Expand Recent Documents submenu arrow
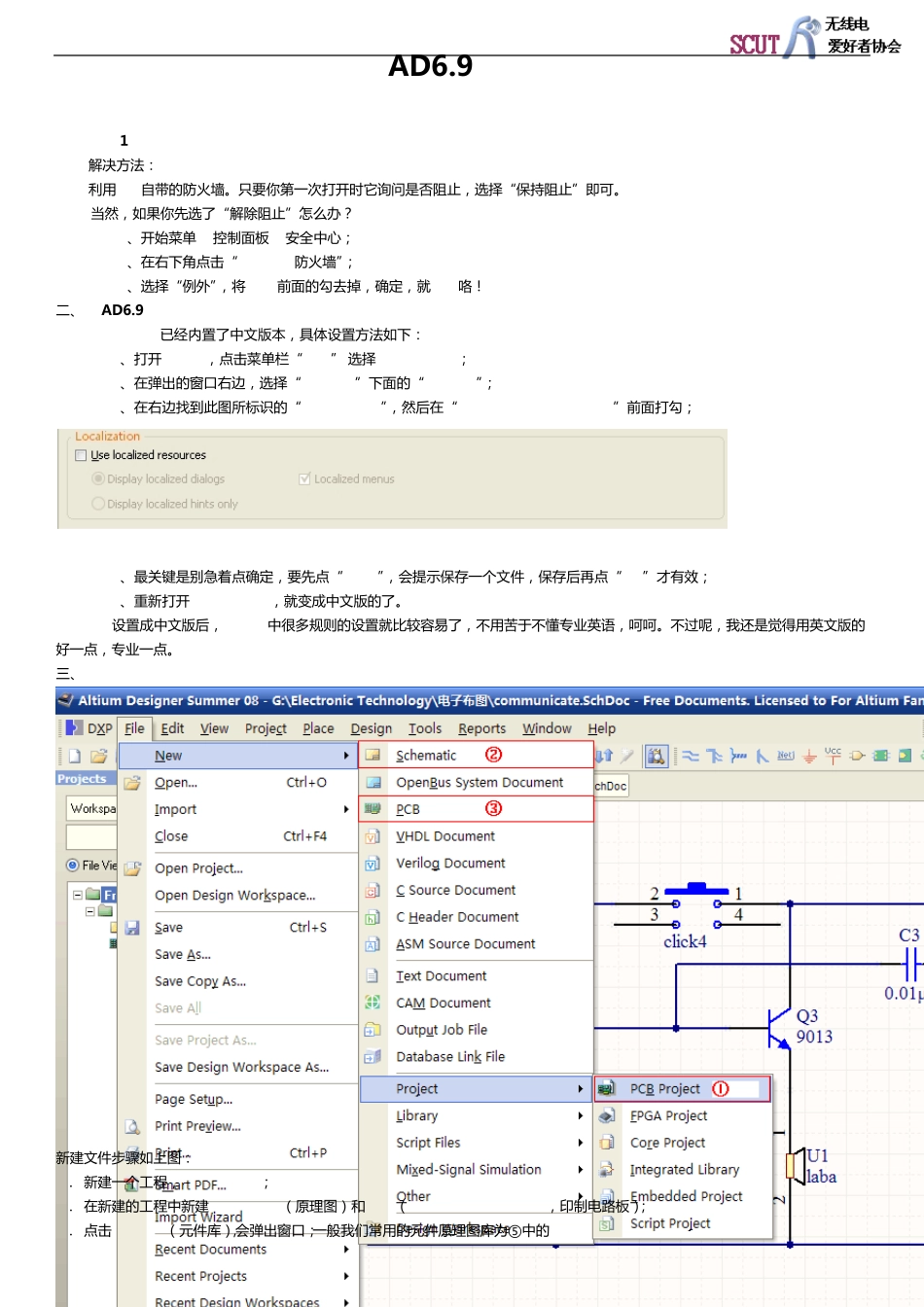The height and width of the screenshot is (1307, 924). pyautogui.click(x=346, y=1250)
